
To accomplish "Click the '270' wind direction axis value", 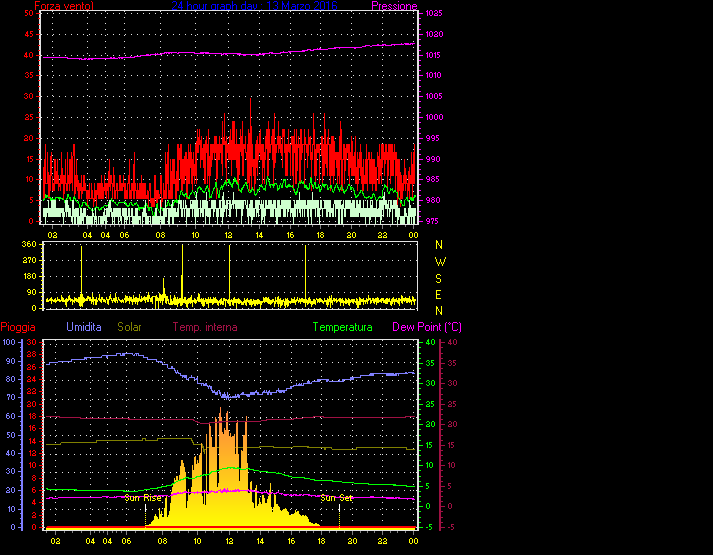I will tap(29, 260).
